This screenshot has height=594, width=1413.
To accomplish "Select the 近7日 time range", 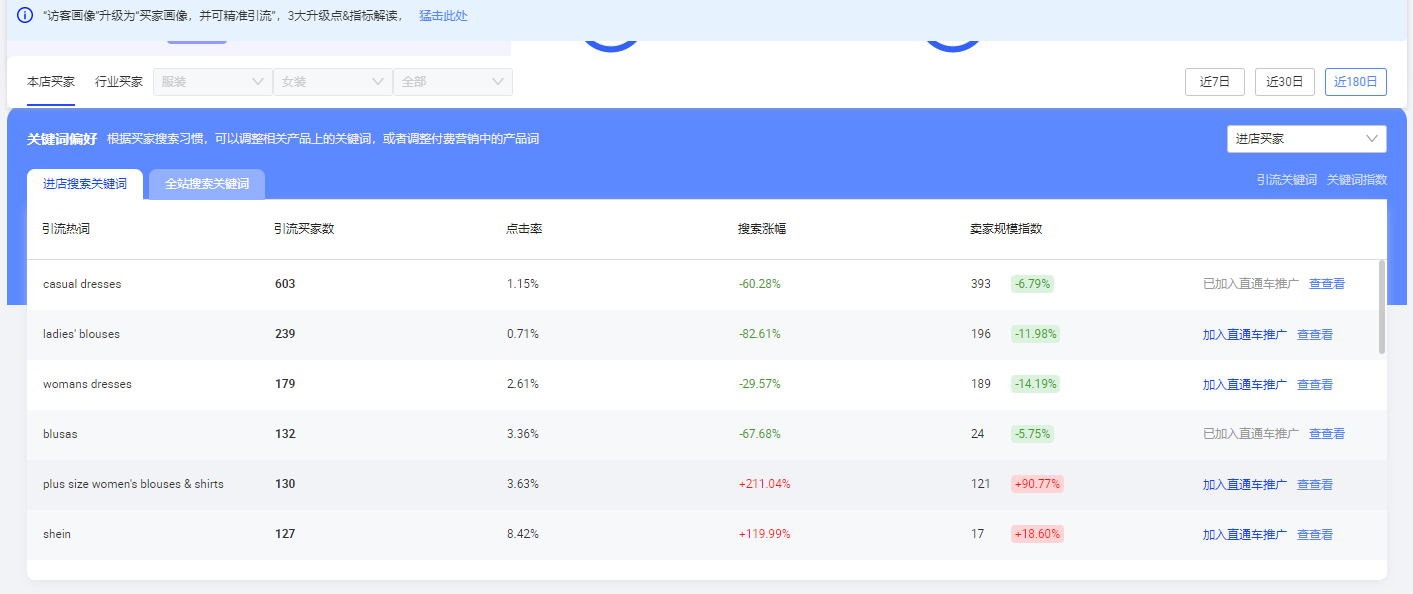I will tap(1214, 82).
